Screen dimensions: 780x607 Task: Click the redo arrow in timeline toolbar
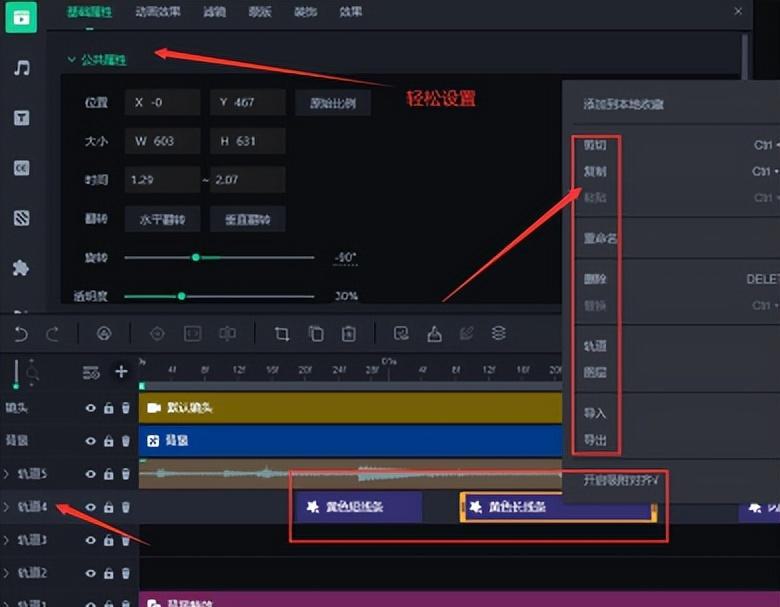pos(53,333)
